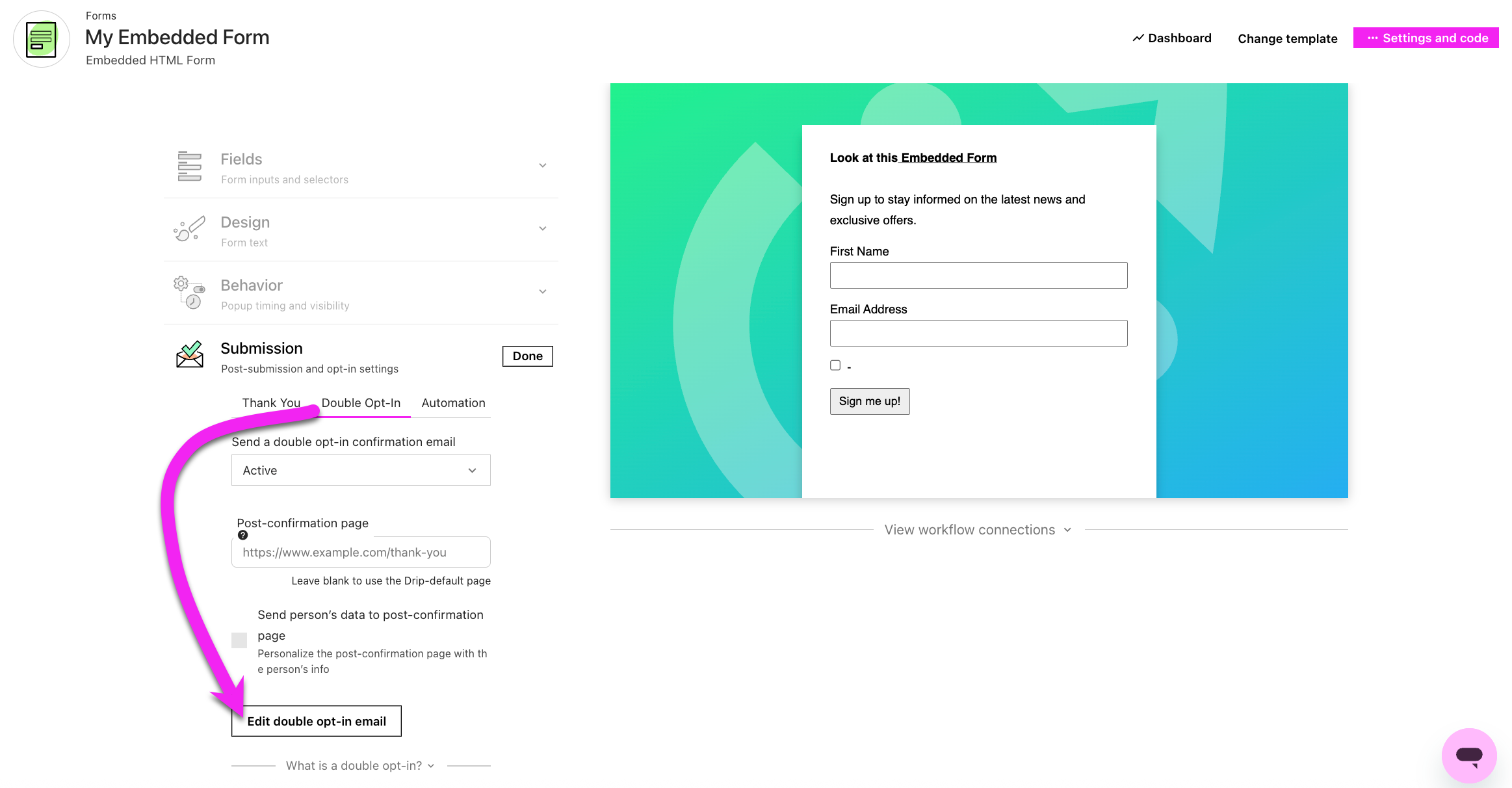Click the Post-confirmation page help icon

point(242,535)
